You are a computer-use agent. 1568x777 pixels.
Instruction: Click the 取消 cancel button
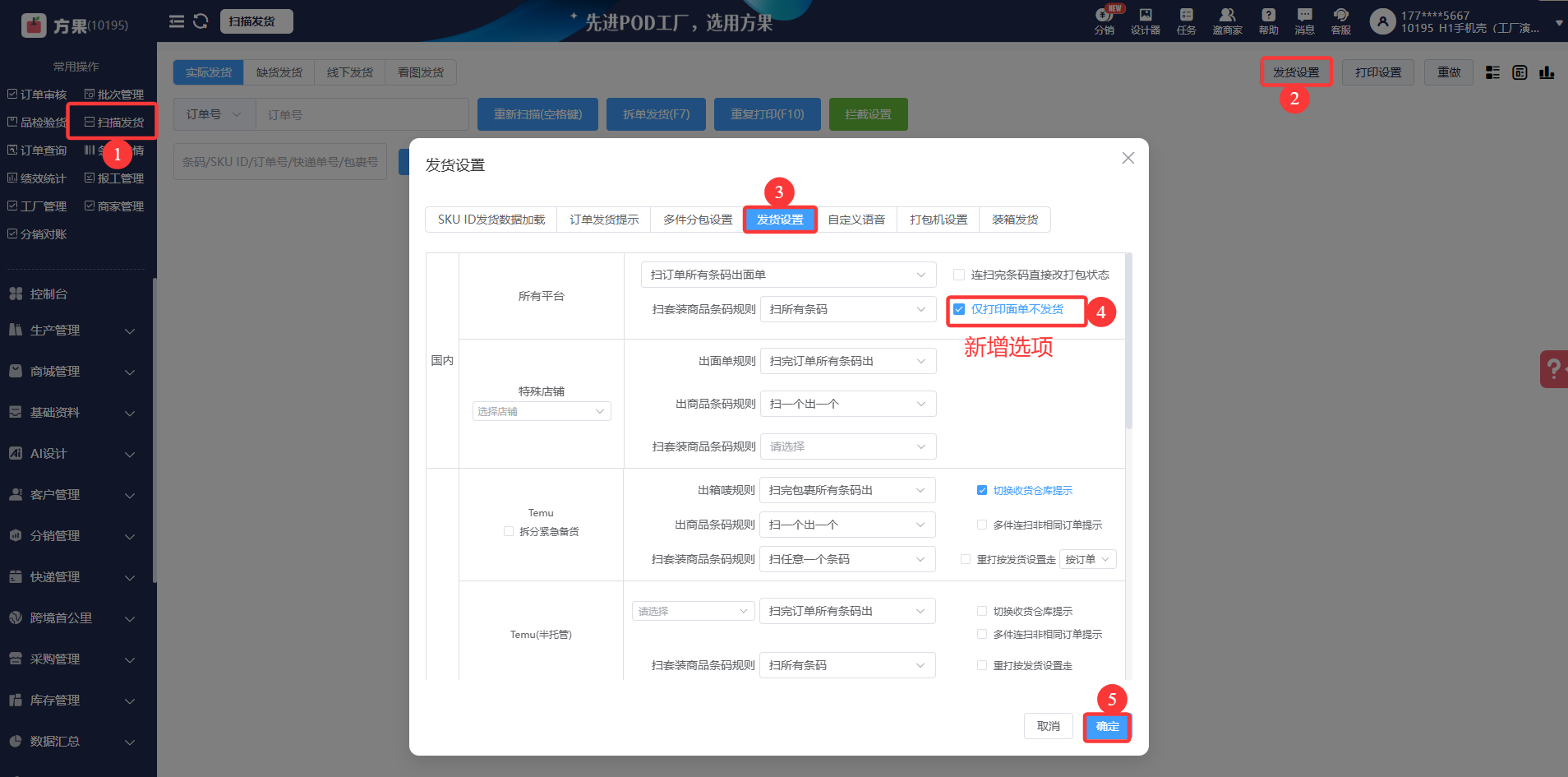[x=1048, y=726]
